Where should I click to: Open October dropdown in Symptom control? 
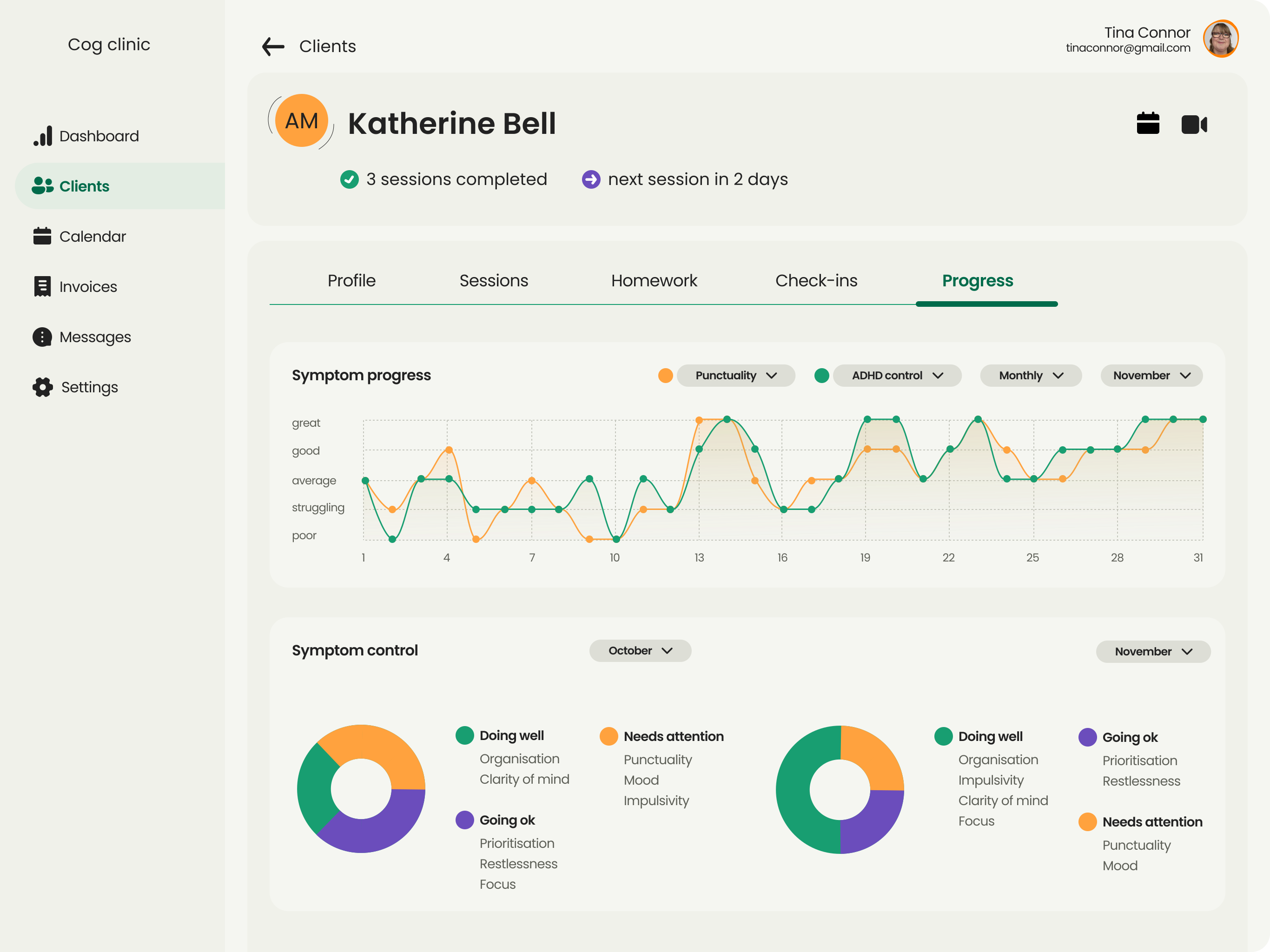(640, 651)
